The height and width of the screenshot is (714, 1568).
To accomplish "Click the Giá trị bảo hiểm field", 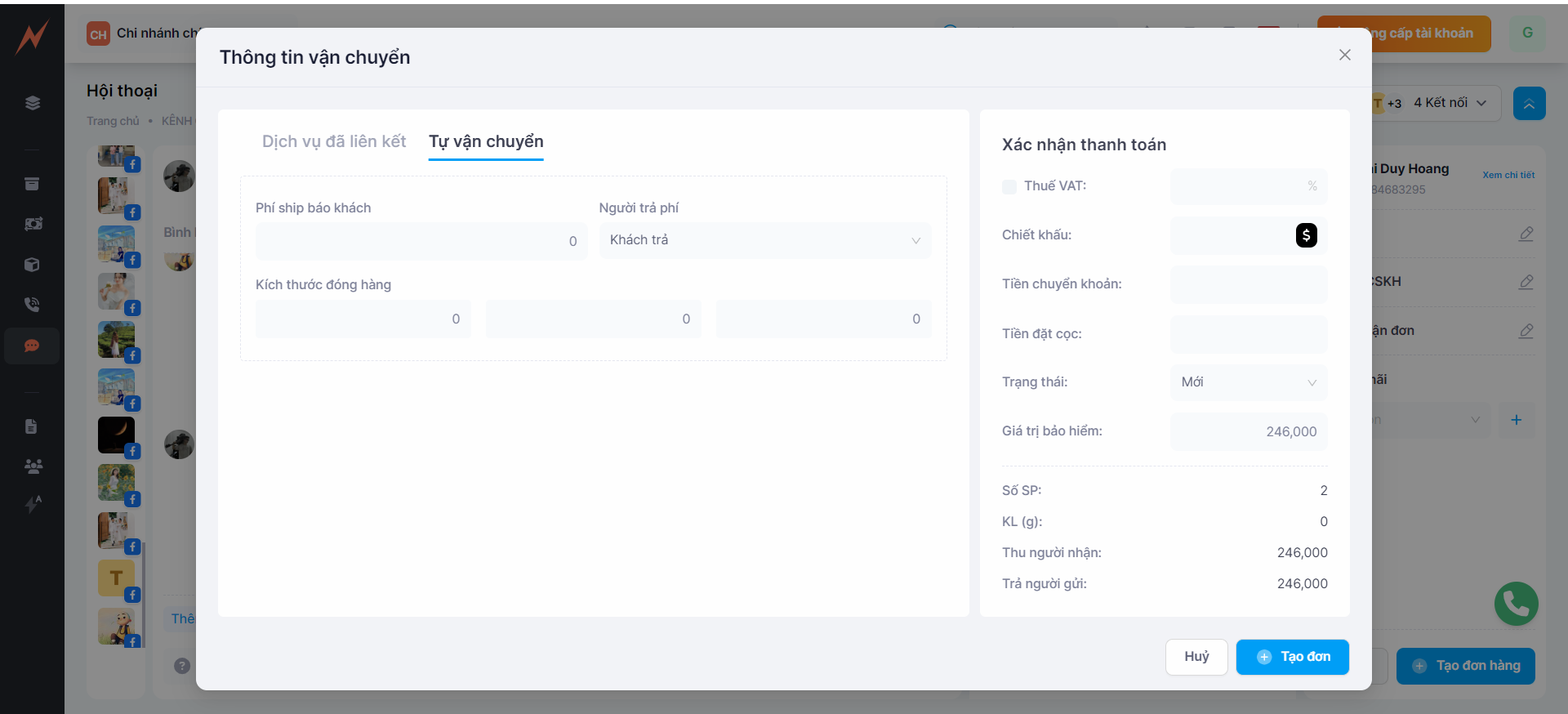I will 1248,431.
